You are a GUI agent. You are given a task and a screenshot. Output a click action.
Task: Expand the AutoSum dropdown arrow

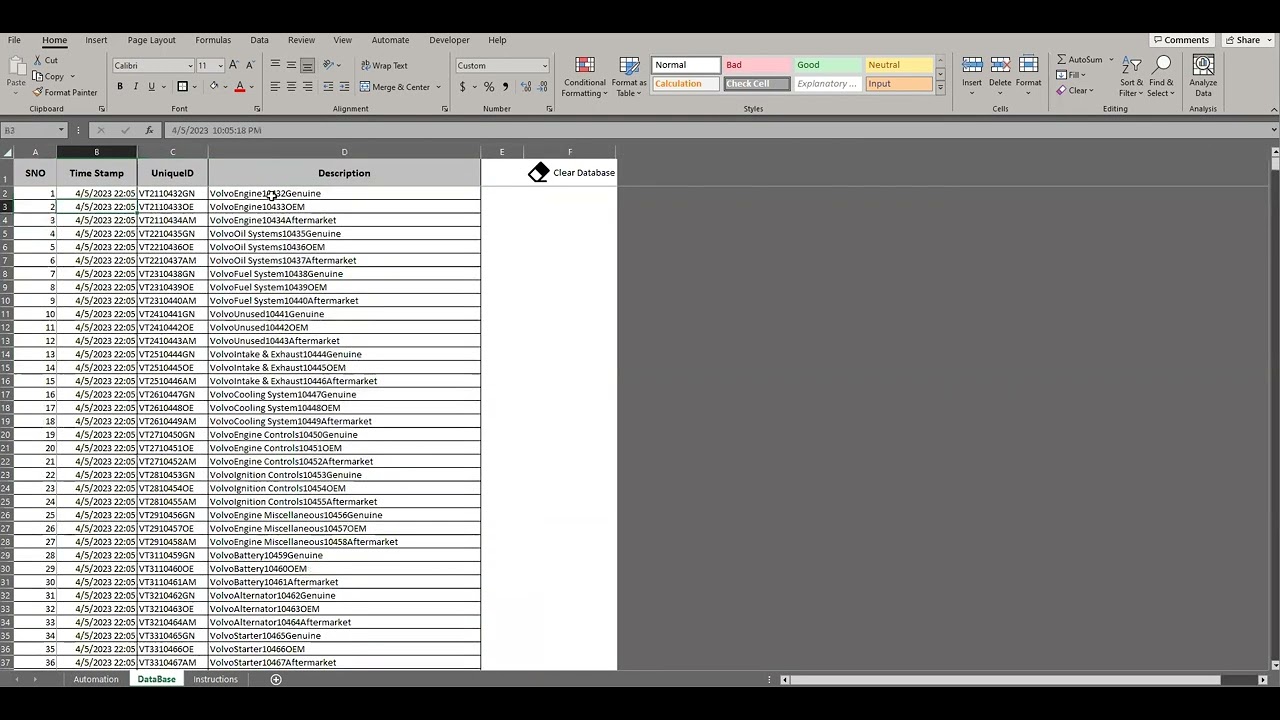(x=1111, y=60)
